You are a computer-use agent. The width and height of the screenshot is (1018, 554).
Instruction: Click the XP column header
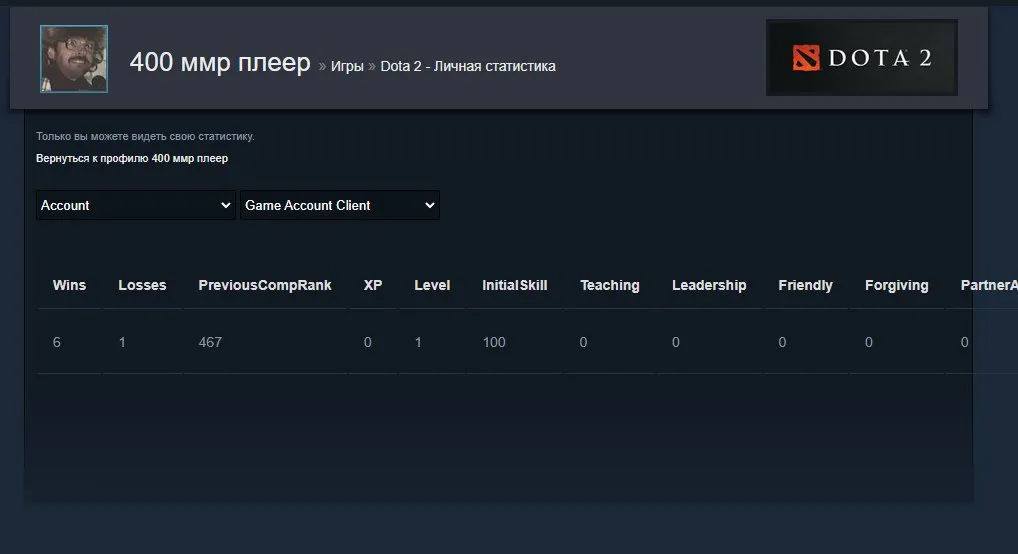[373, 285]
